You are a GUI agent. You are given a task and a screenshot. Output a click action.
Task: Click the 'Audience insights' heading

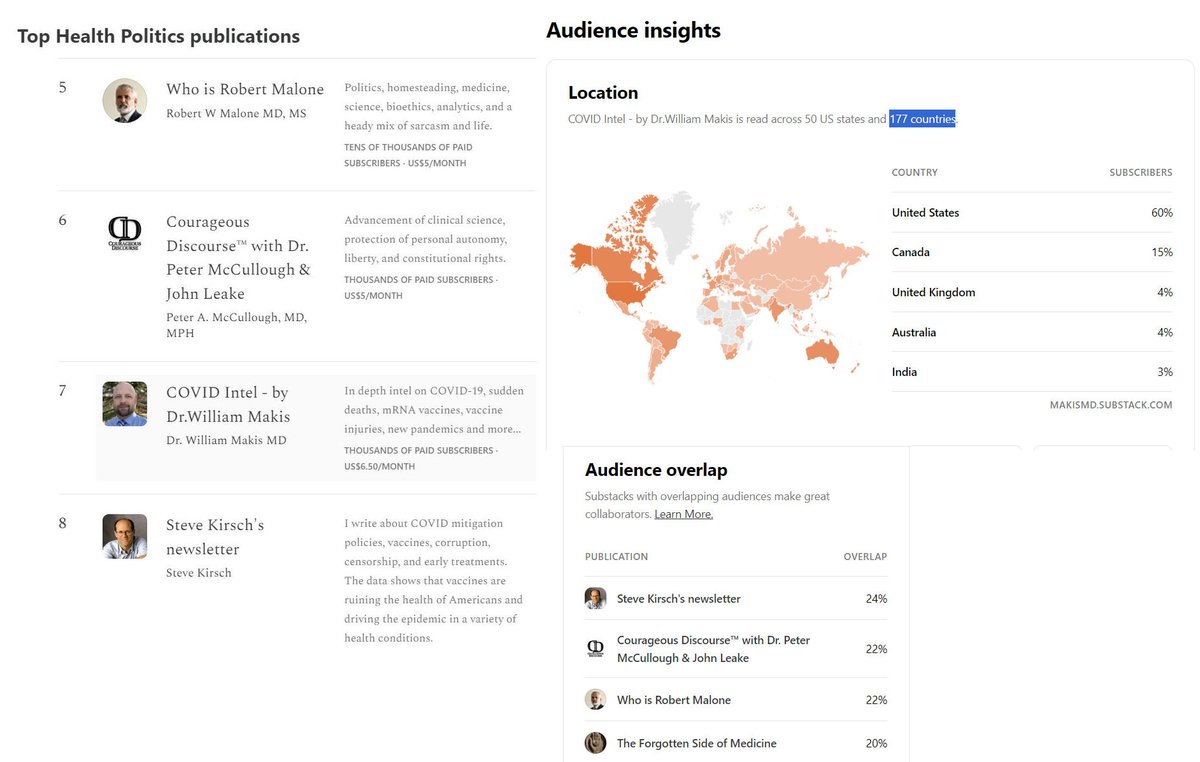pyautogui.click(x=633, y=30)
